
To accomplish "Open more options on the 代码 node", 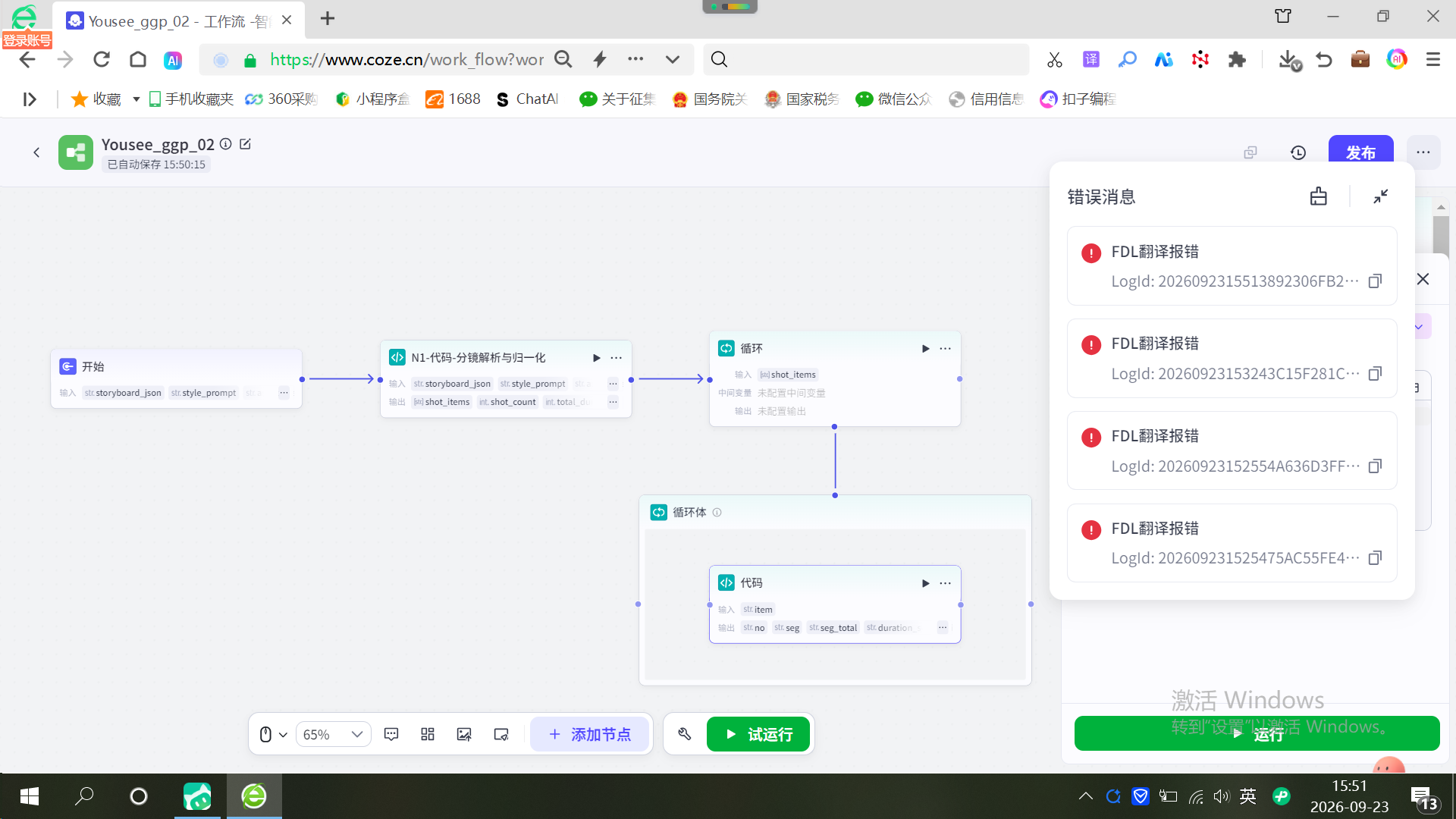I will click(945, 583).
